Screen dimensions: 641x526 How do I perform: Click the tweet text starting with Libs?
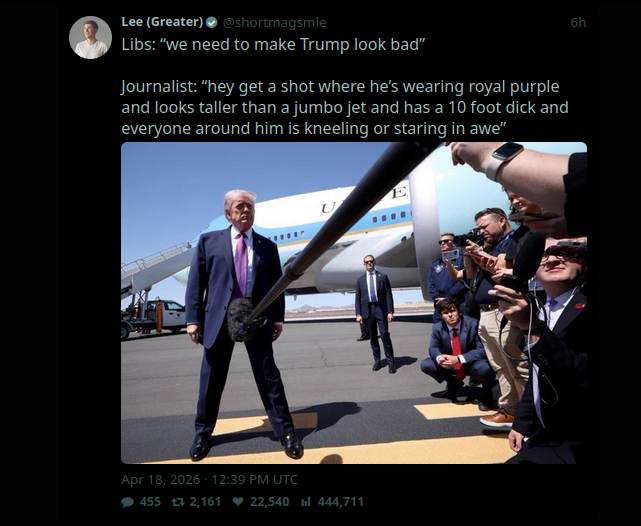coord(273,44)
